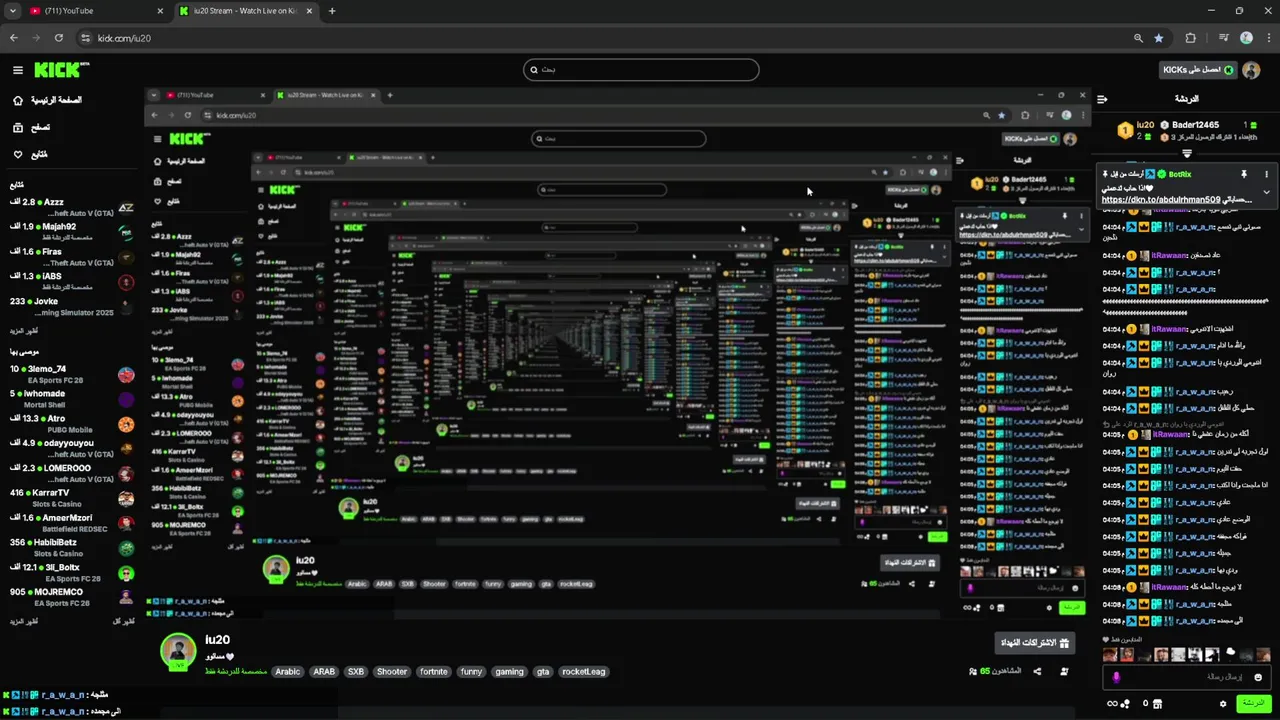Screen dimensions: 1280x720
Task: Reload the page with browser refresh icon
Action: (x=59, y=38)
